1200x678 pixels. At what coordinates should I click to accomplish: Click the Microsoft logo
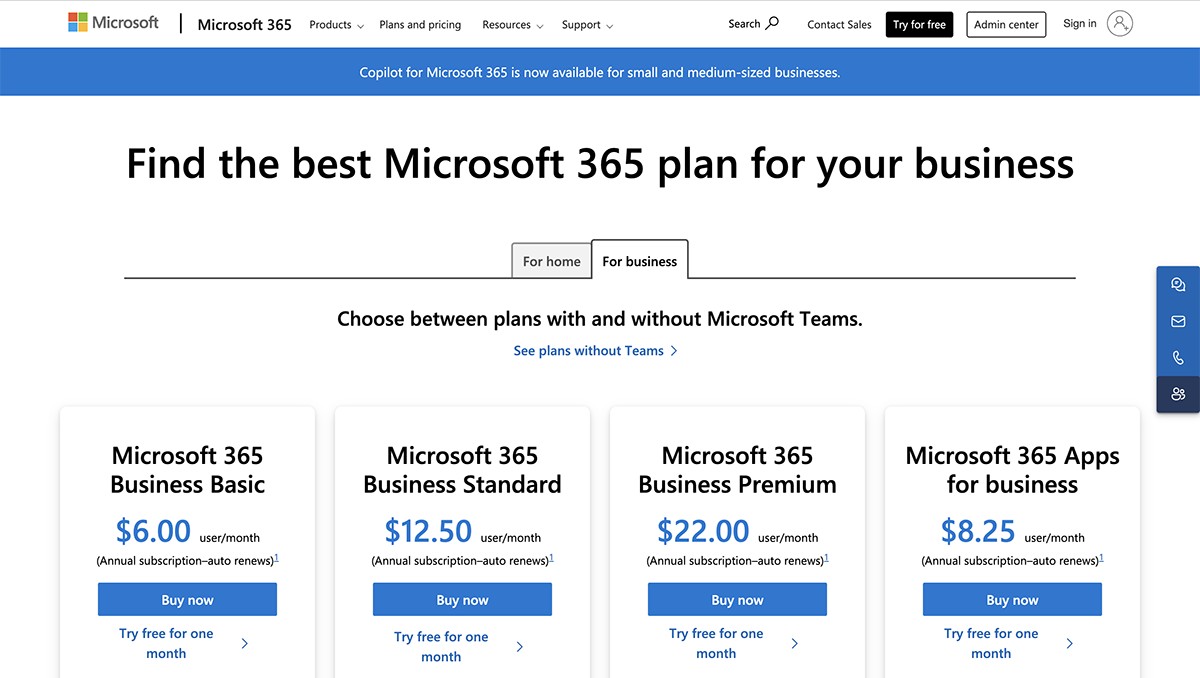point(112,22)
